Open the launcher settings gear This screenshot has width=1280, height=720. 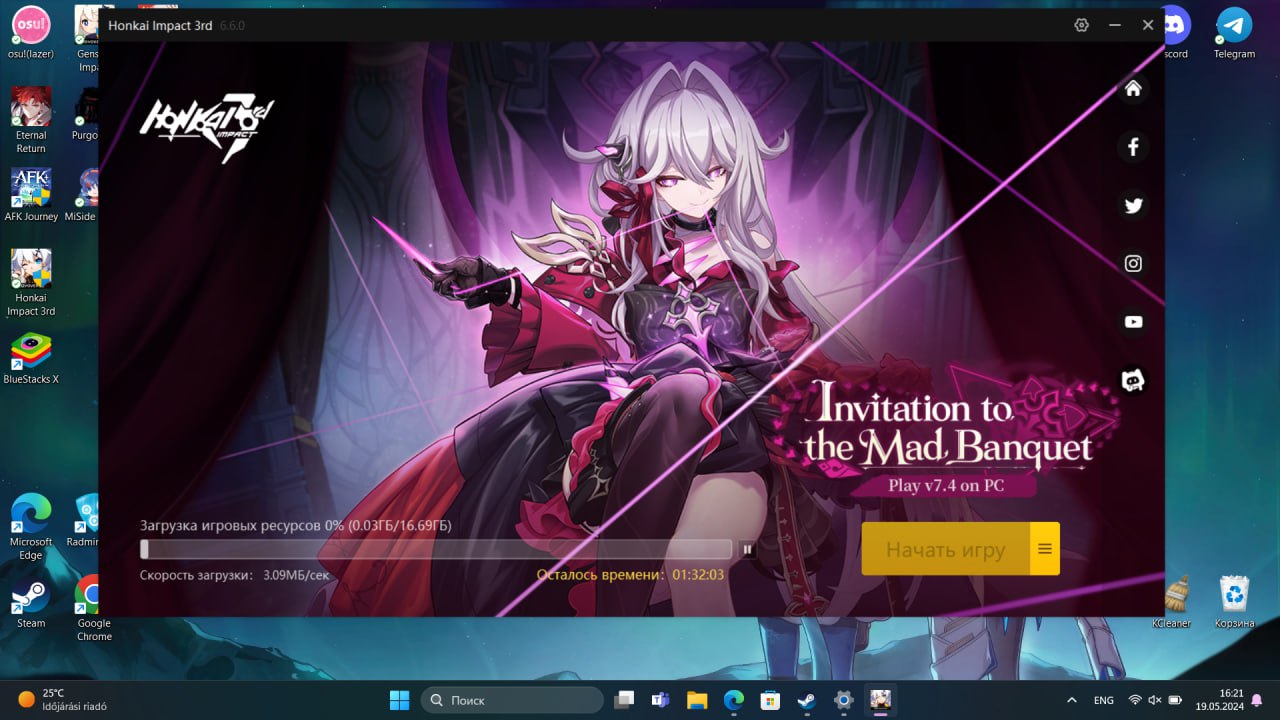[x=1081, y=24]
